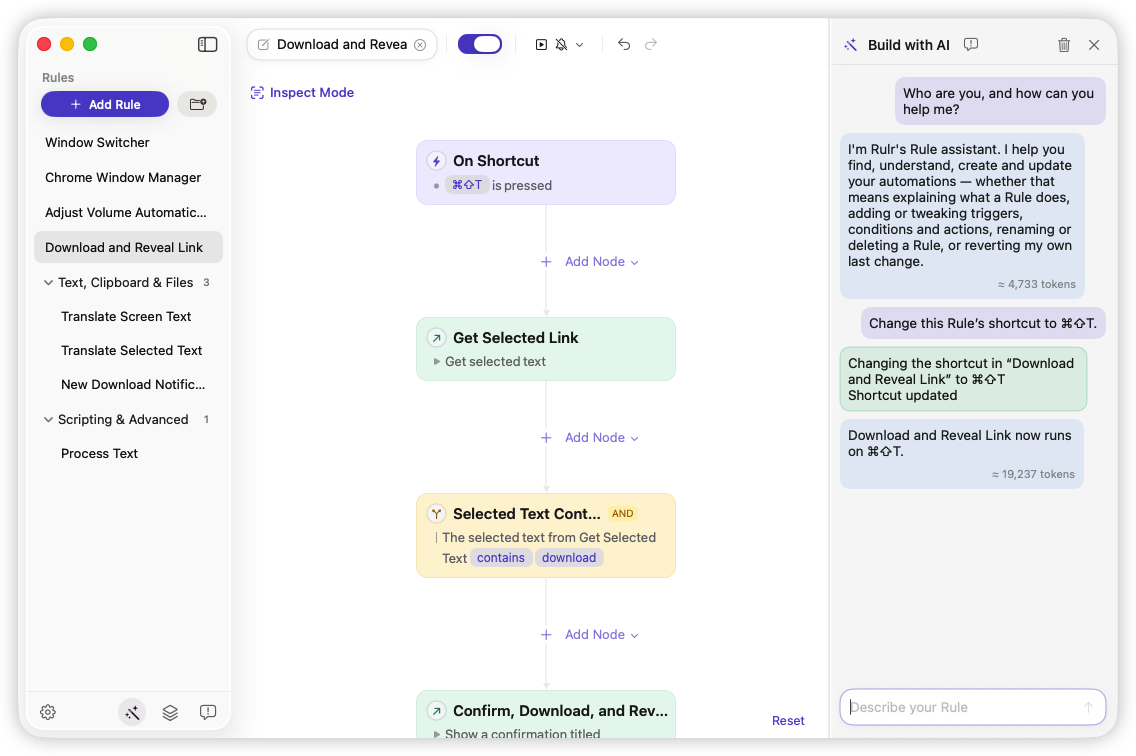Click the Inspect Mode link

(312, 93)
